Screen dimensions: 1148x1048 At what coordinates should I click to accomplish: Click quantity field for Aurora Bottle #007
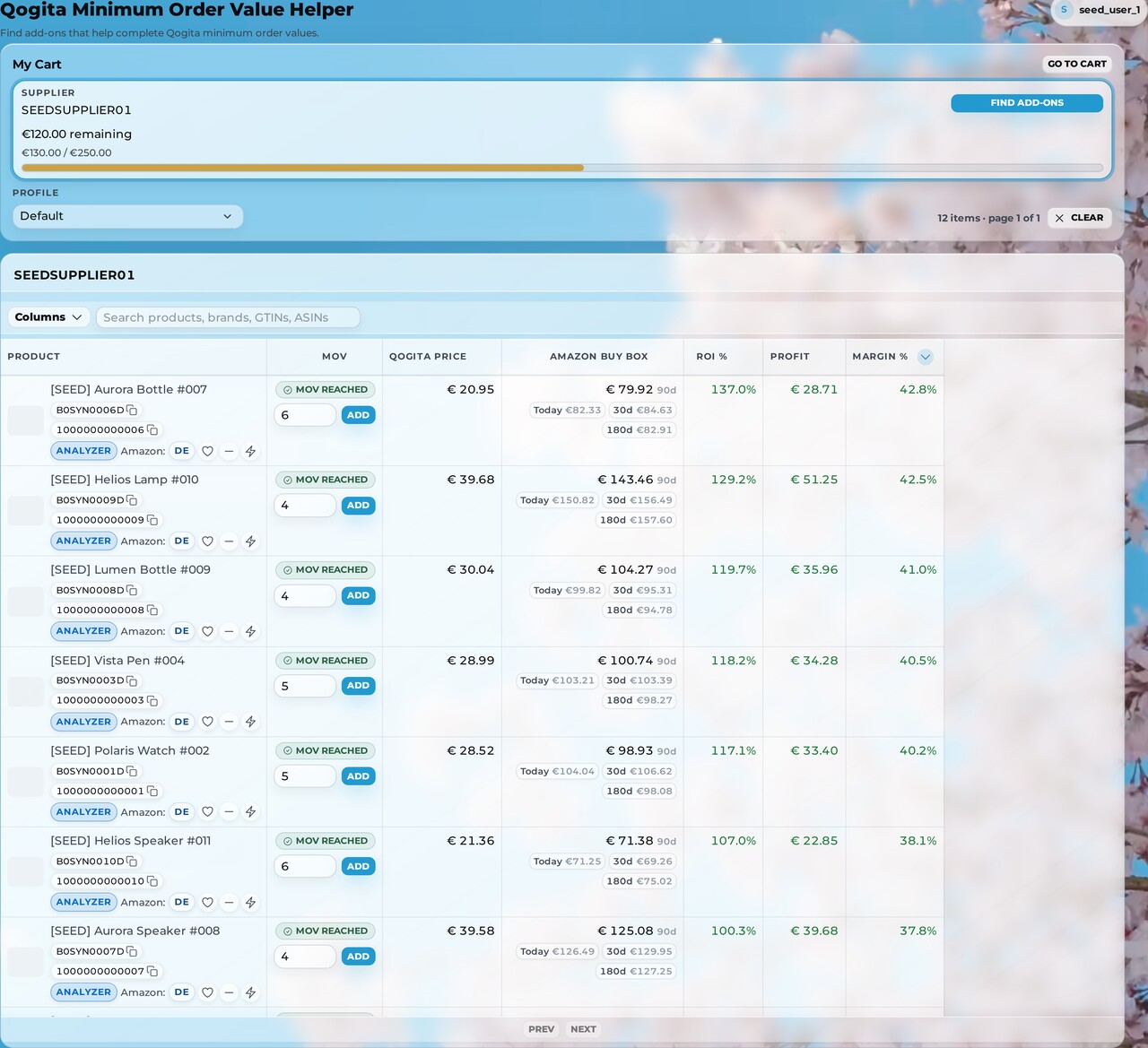point(305,415)
